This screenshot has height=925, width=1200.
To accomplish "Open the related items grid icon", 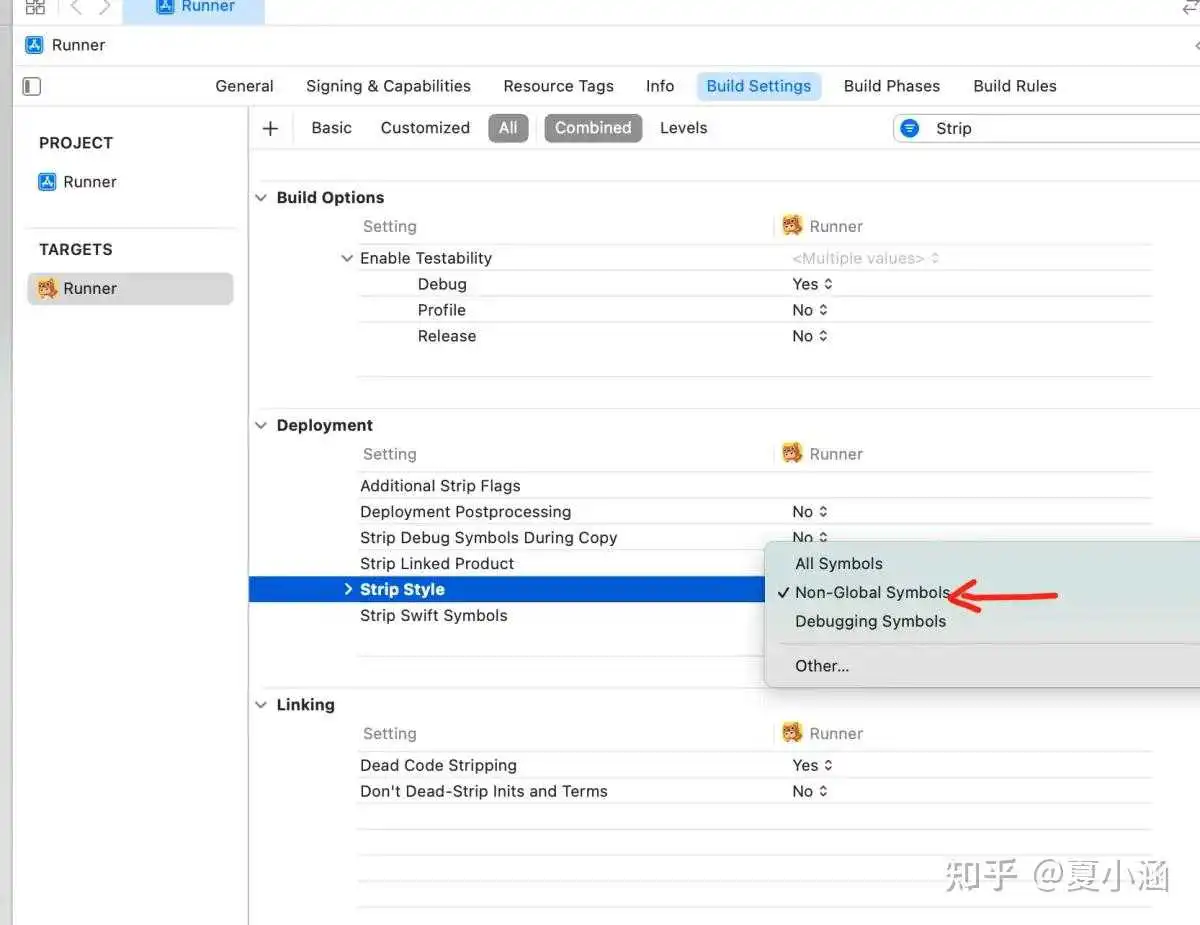I will click(35, 8).
